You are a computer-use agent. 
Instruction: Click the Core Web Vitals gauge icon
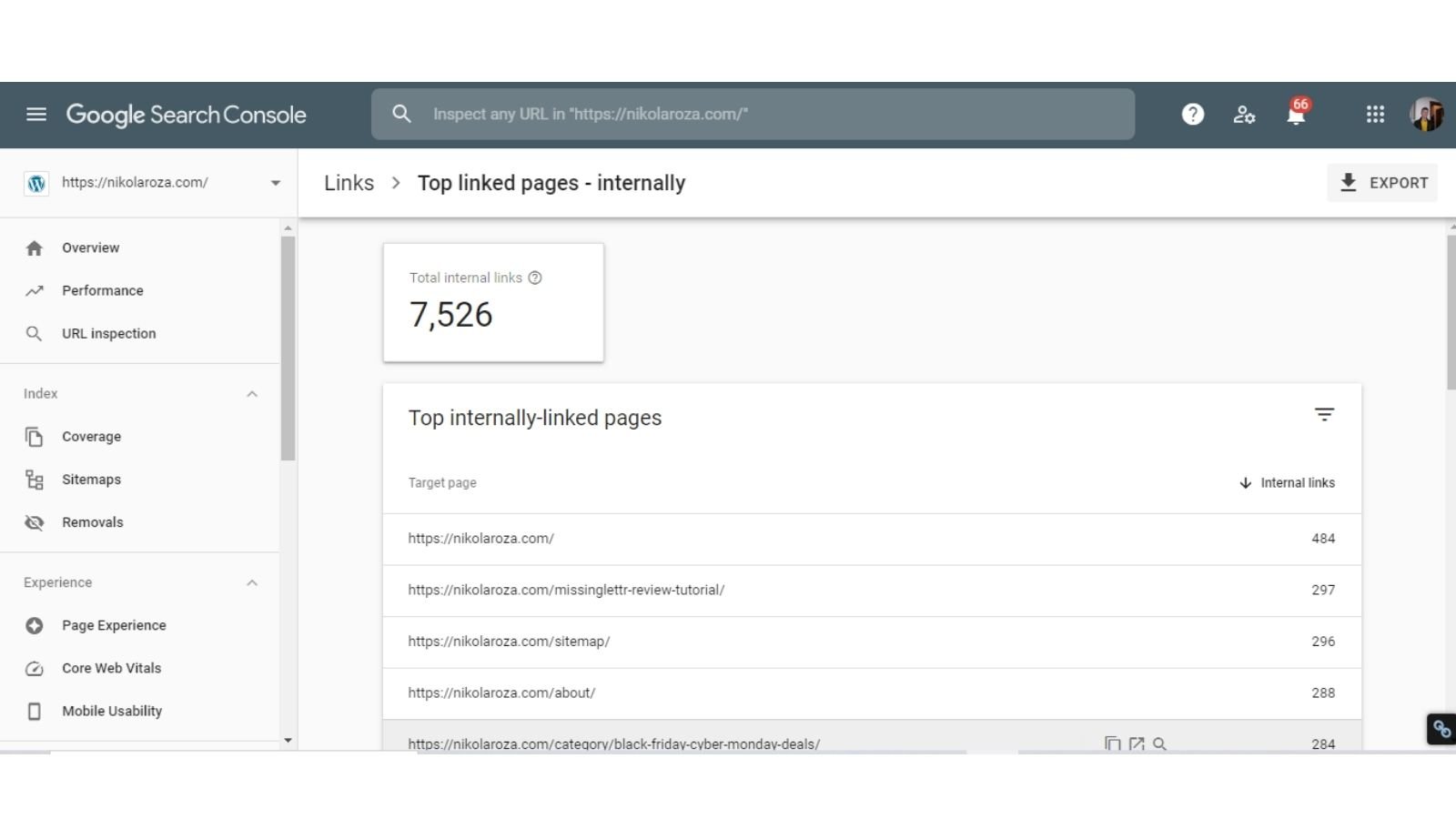click(35, 669)
